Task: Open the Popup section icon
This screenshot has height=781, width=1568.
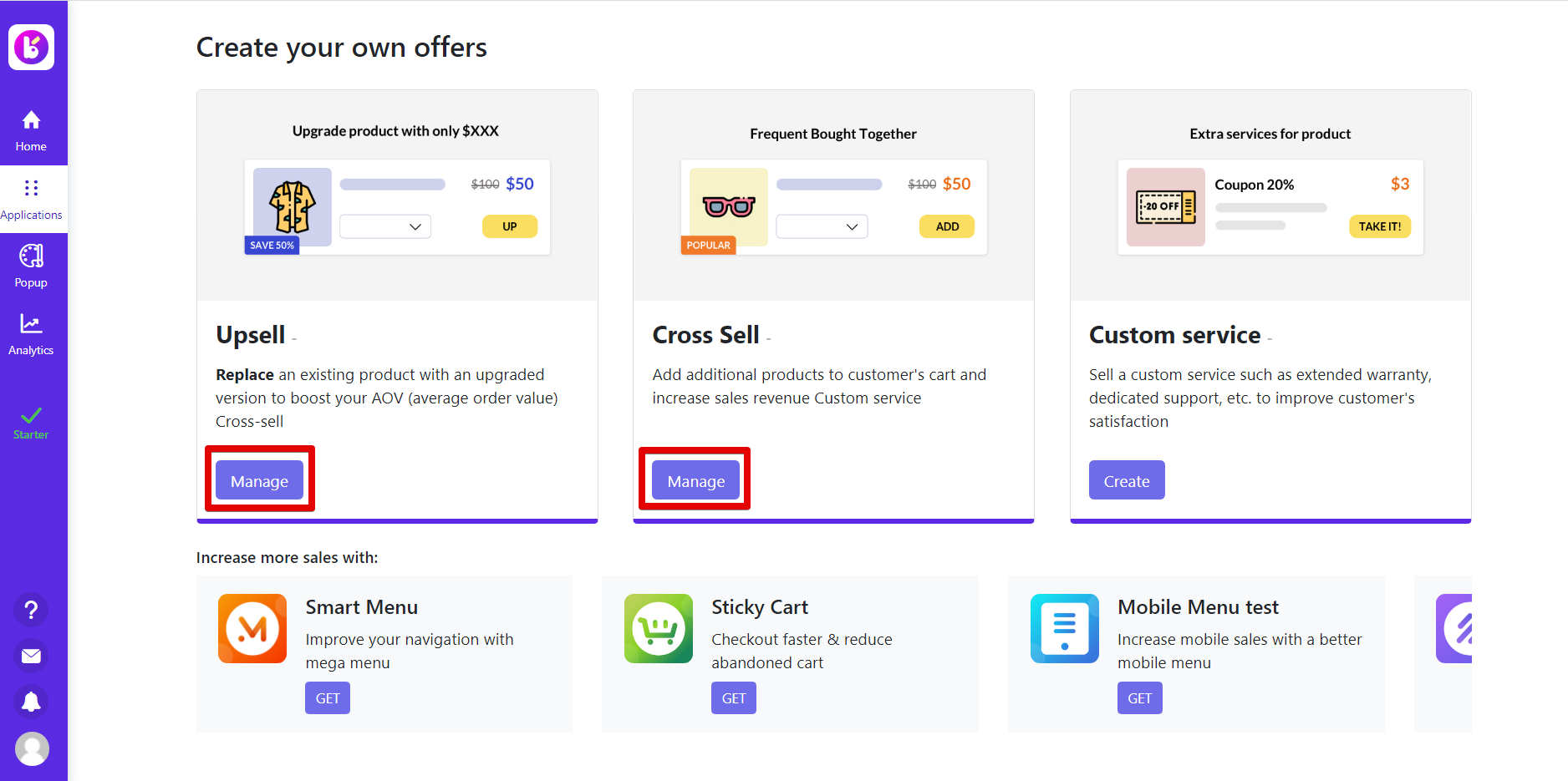Action: click(31, 256)
